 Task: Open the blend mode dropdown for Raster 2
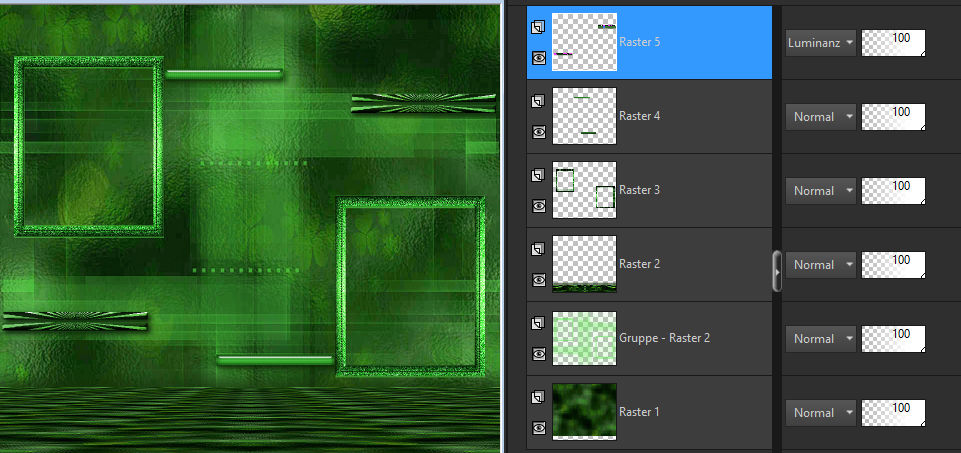pyautogui.click(x=821, y=265)
